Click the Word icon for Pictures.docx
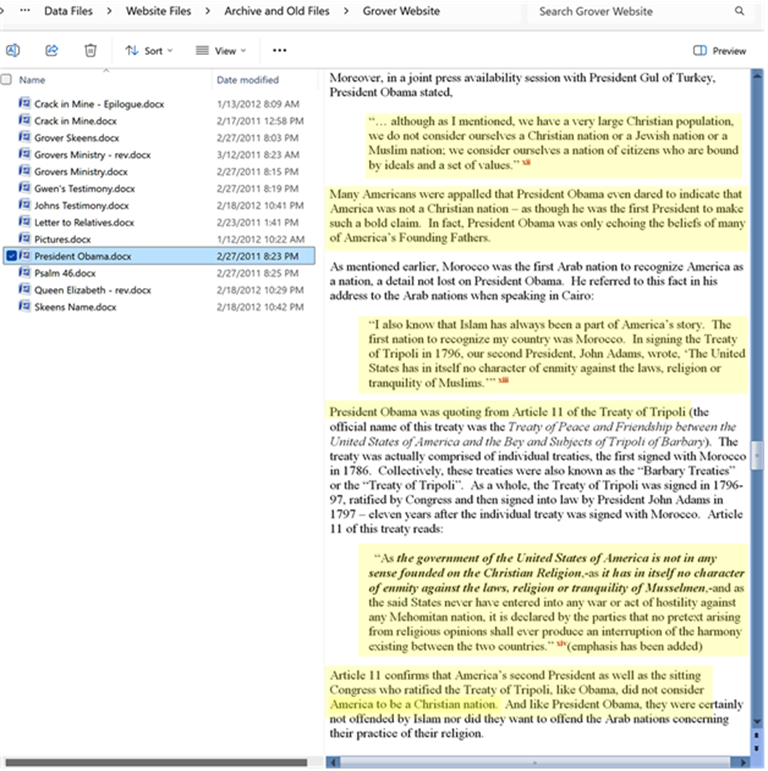768x771 pixels. tap(25, 239)
